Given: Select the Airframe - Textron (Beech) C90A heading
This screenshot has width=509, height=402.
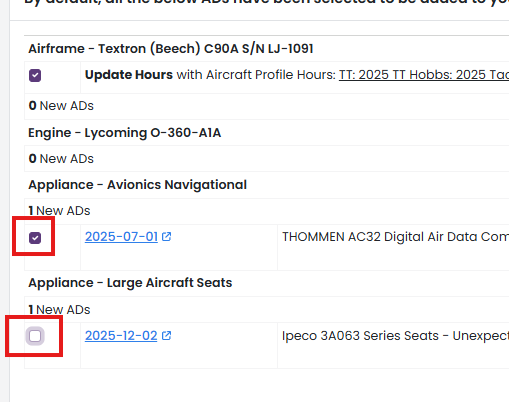Looking at the screenshot, I should [x=171, y=49].
